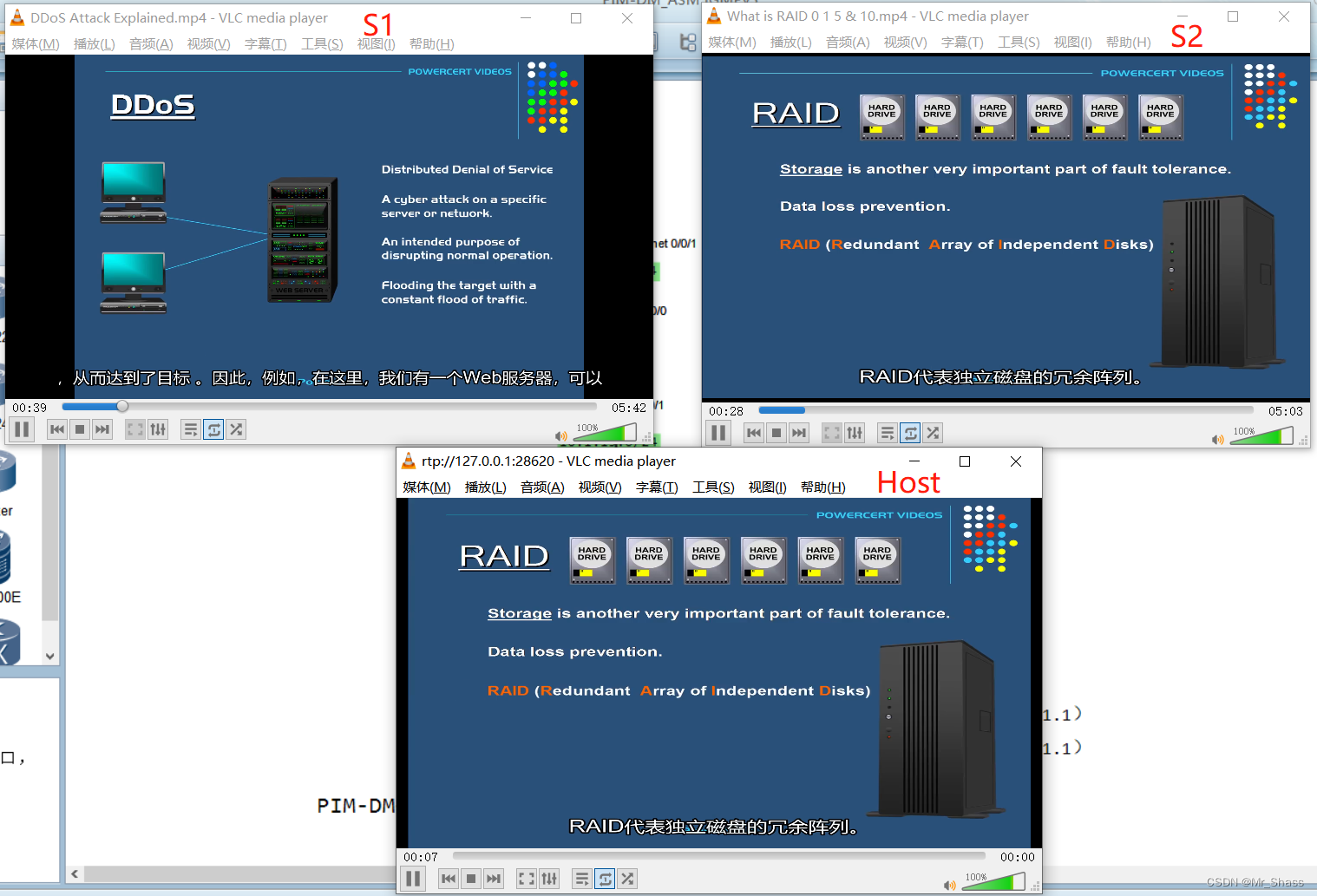
Task: Toggle loop mode in the DDoS video window
Action: (213, 428)
